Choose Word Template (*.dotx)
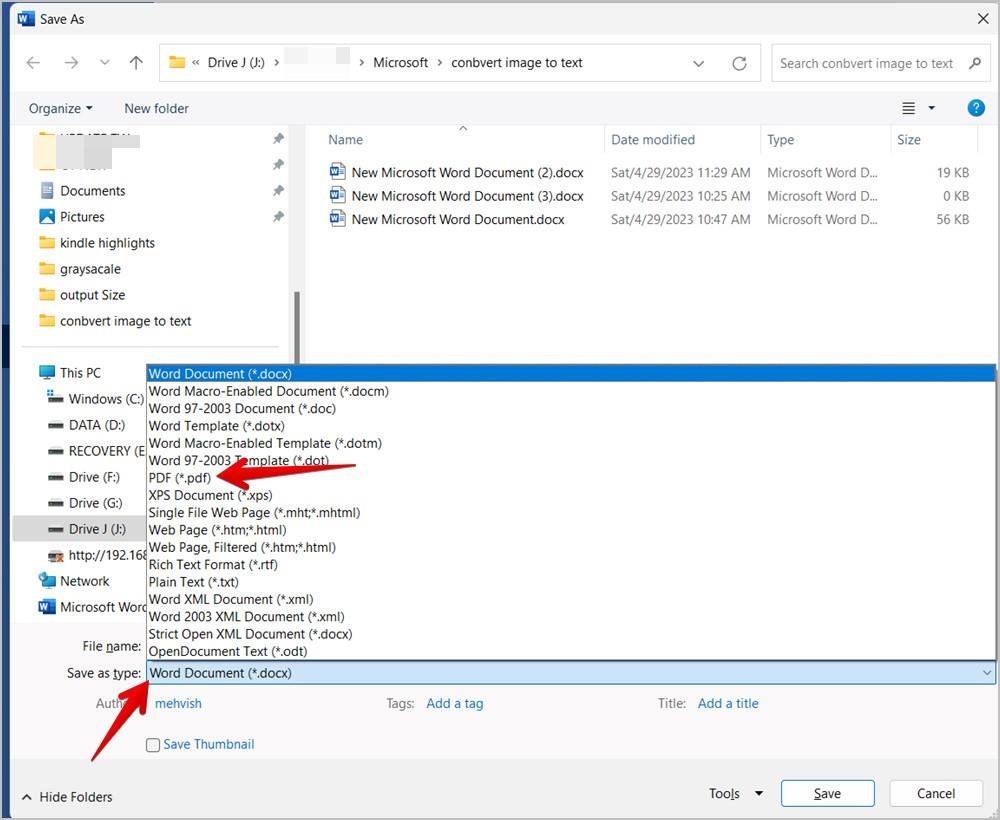Screen dimensions: 1000x820 pos(571,426)
